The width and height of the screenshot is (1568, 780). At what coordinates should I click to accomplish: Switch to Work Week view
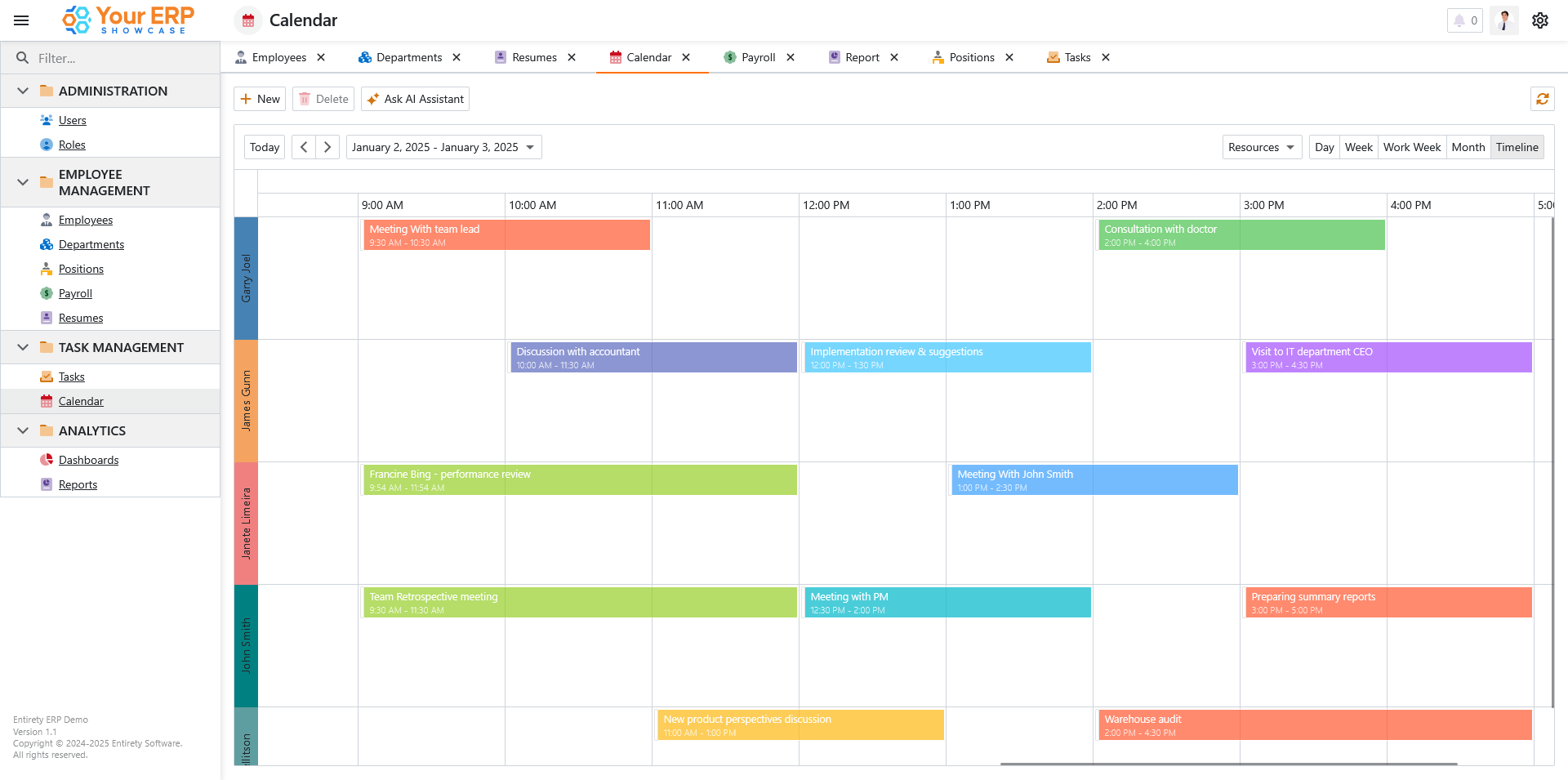(1411, 147)
